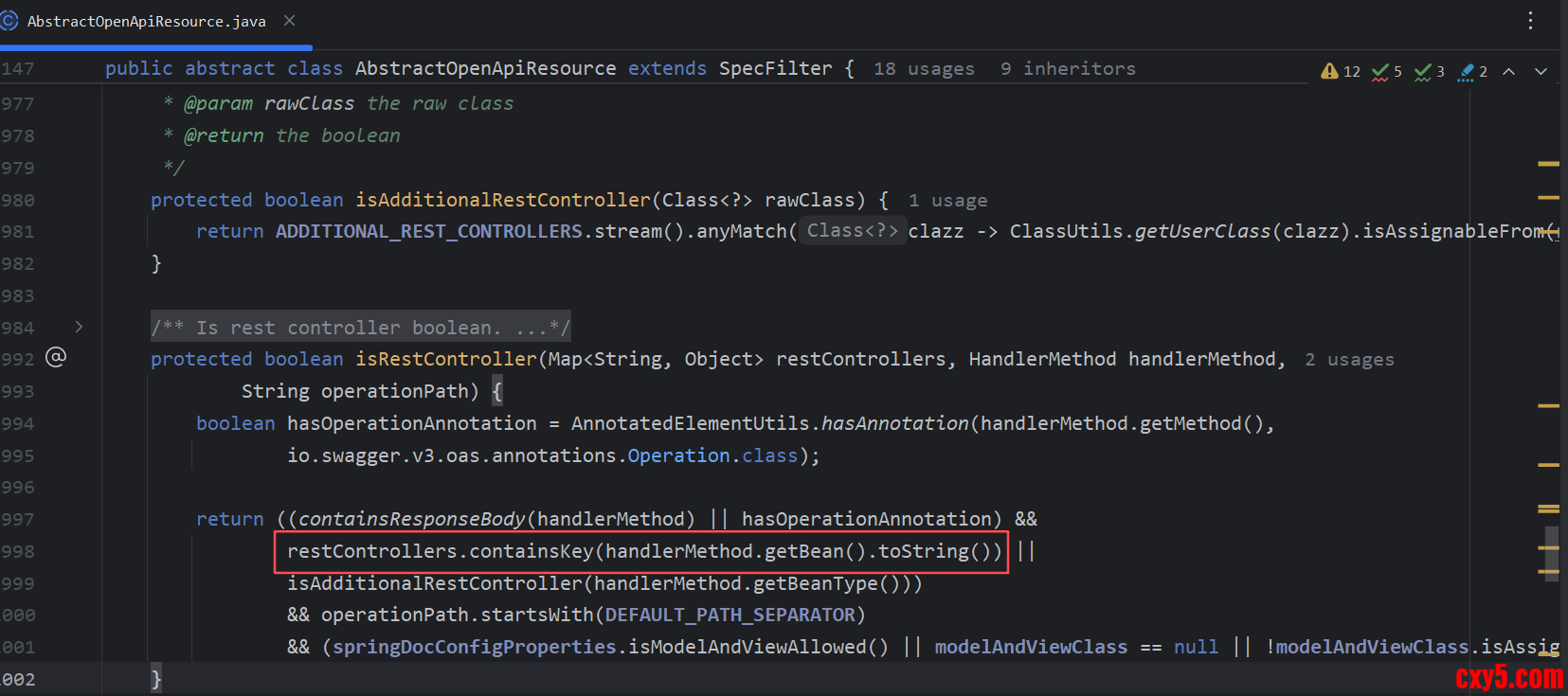1568x696 pixels.
Task: Open the '18 usages' inlay hint
Action: [x=924, y=69]
